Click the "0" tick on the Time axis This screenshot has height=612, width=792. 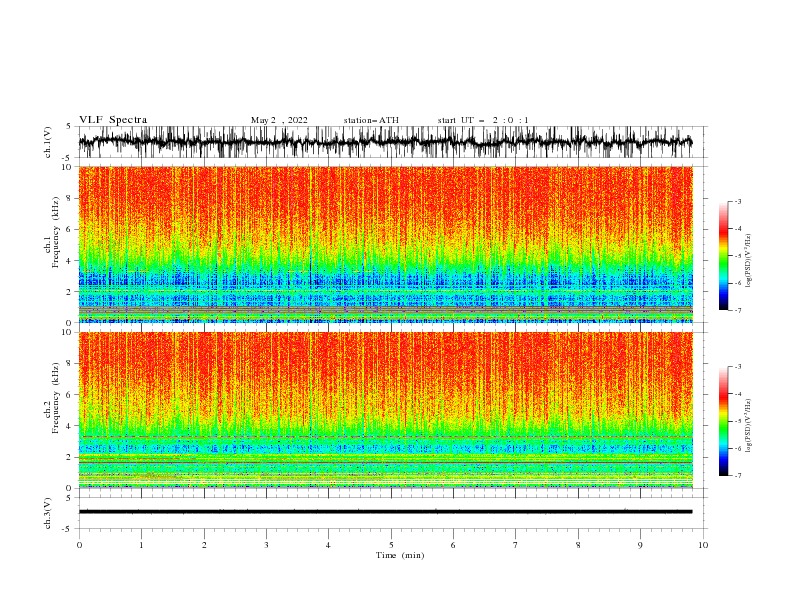[x=79, y=545]
